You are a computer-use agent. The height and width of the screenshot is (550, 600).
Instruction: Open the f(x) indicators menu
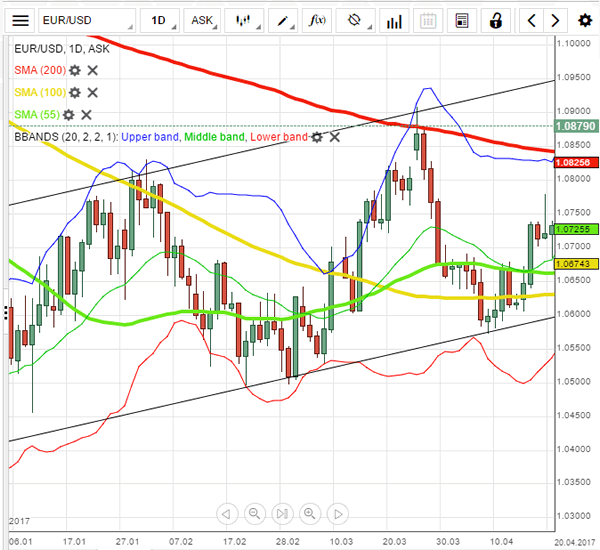[x=317, y=20]
